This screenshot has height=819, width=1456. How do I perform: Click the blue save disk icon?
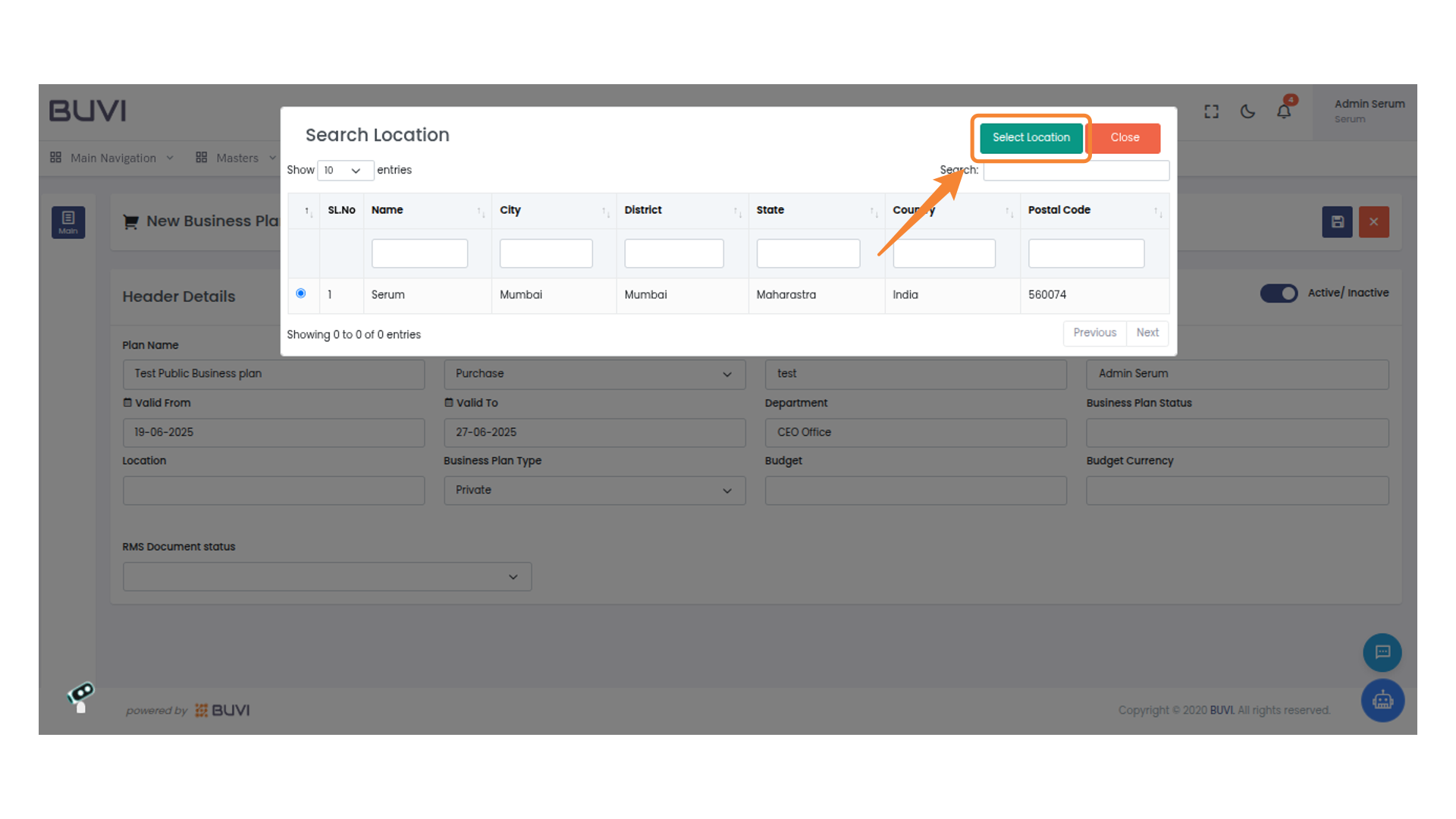coord(1337,222)
